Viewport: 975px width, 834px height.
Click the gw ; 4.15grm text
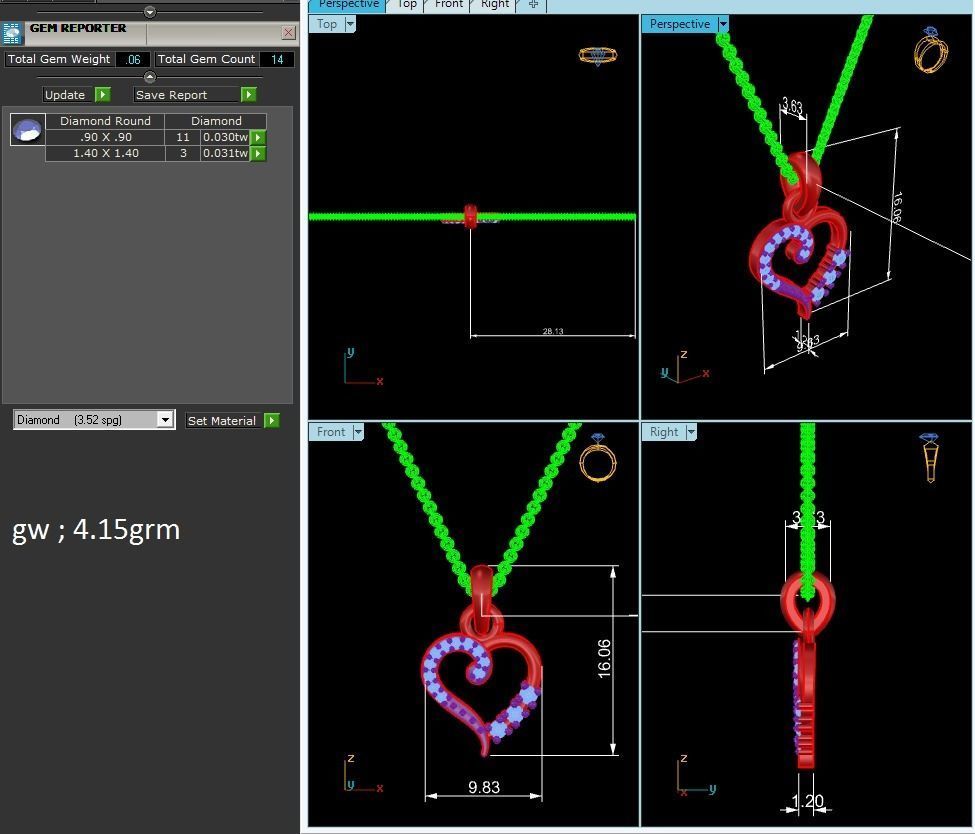pos(96,530)
